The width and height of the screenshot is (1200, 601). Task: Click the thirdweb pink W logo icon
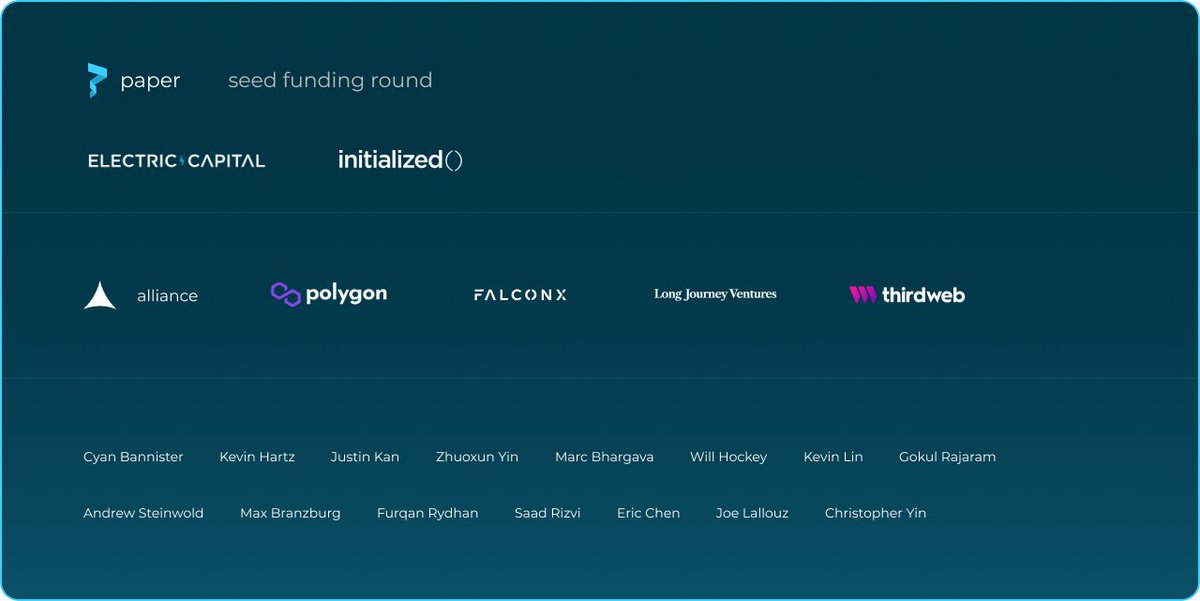point(863,295)
